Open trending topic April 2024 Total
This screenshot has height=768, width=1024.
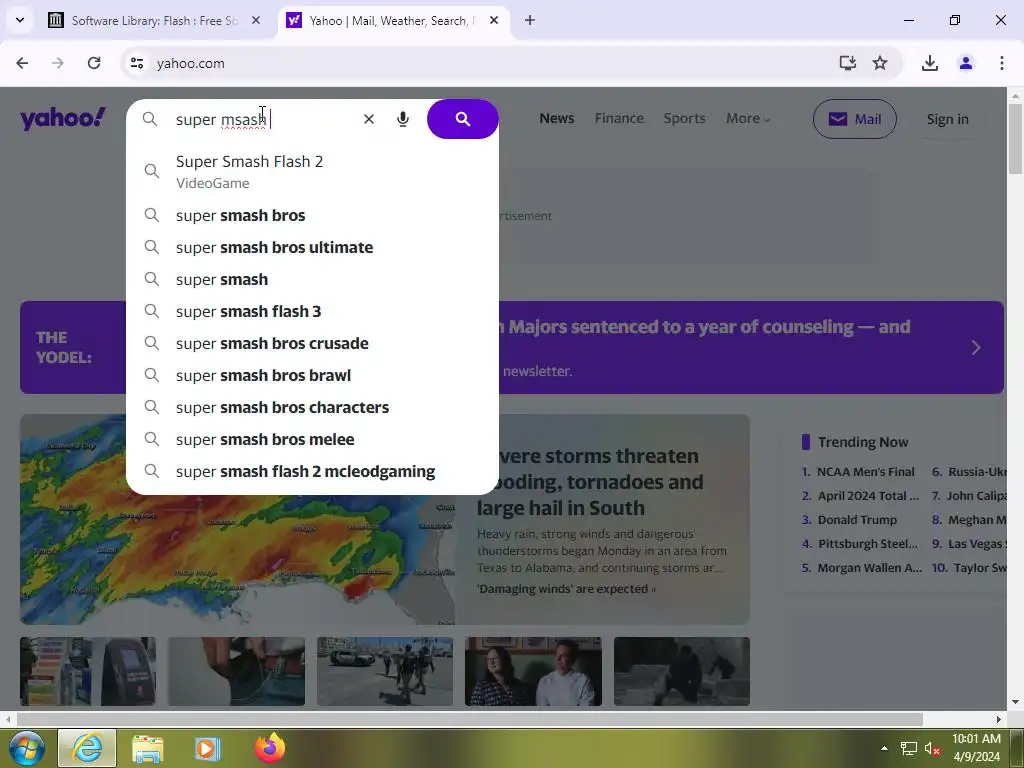(x=867, y=496)
